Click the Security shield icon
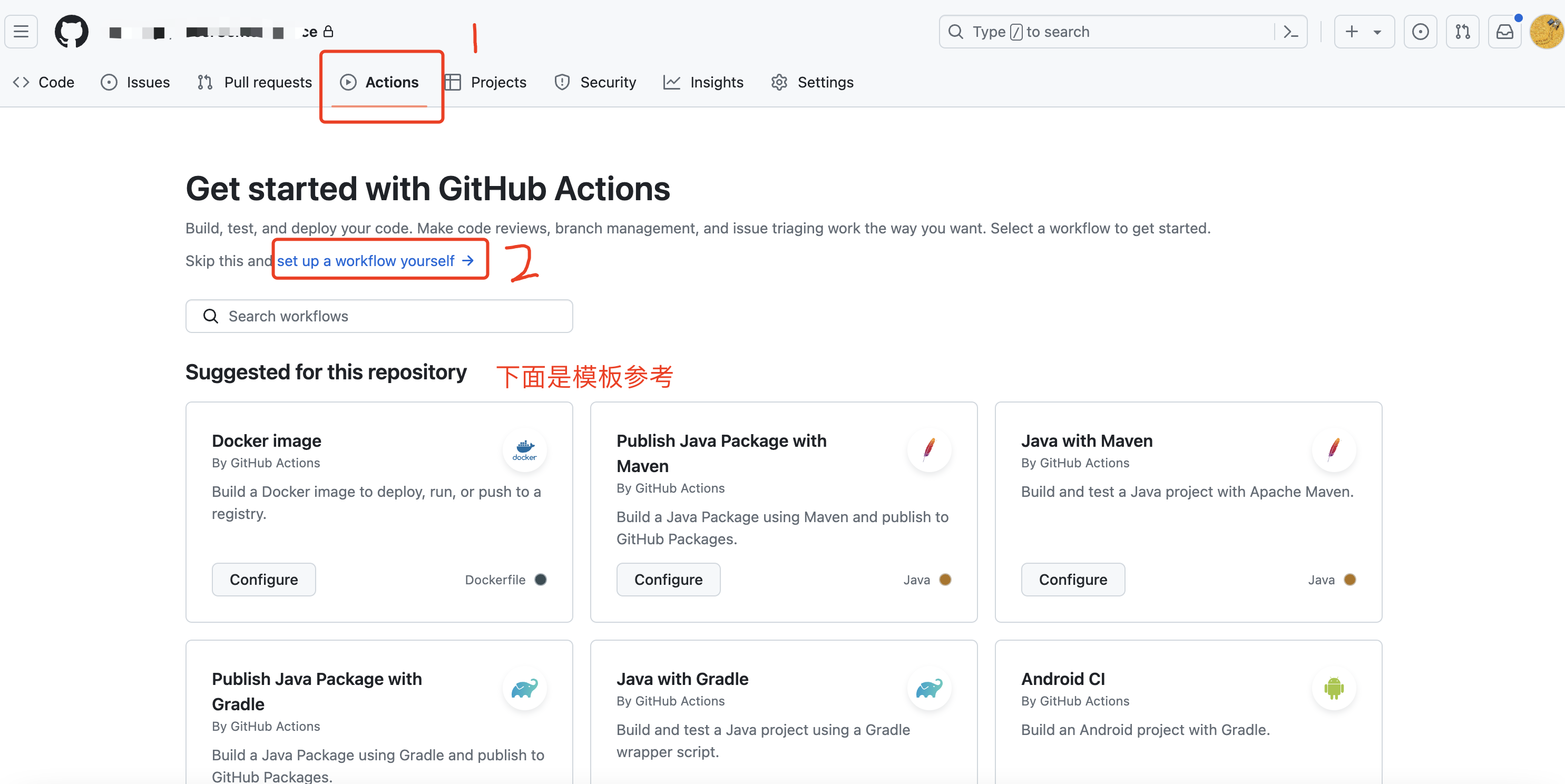 coord(563,82)
